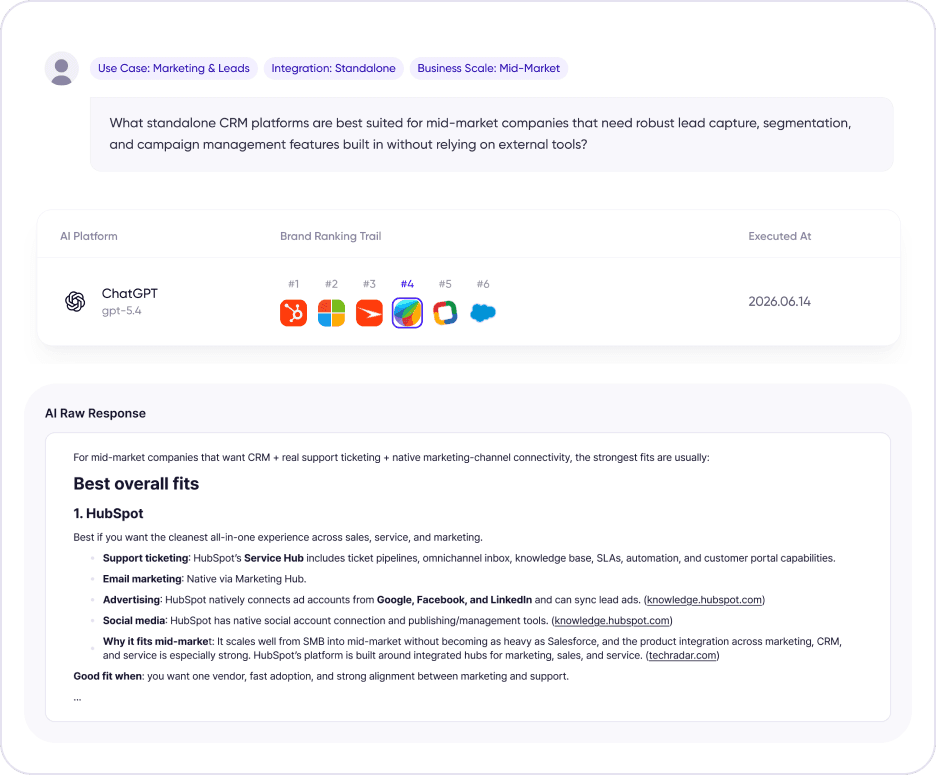Click the Integration: Standalone tag
Image resolution: width=936 pixels, height=775 pixels.
click(334, 68)
